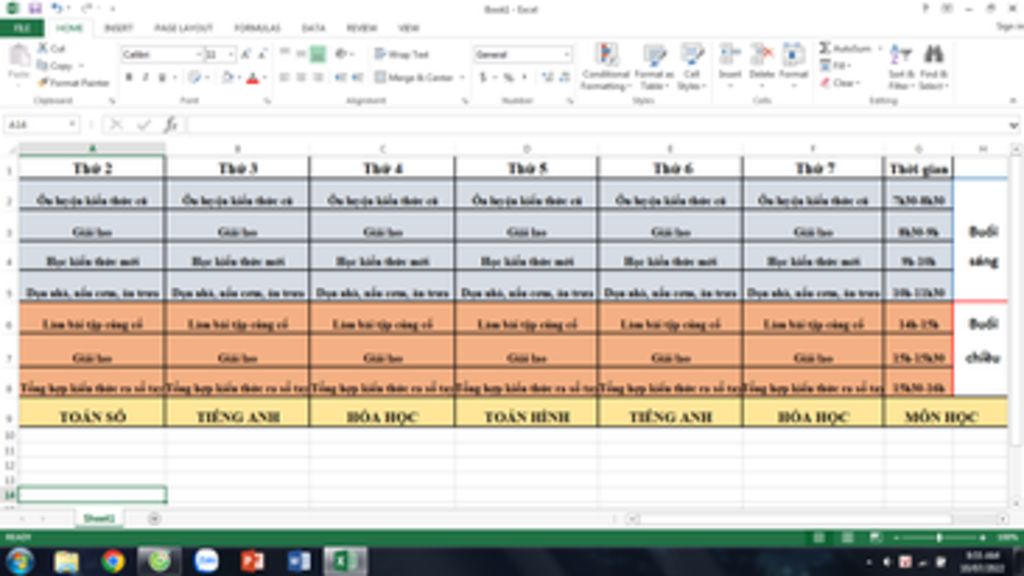
Task: Click the Name Box field
Action: (x=36, y=125)
